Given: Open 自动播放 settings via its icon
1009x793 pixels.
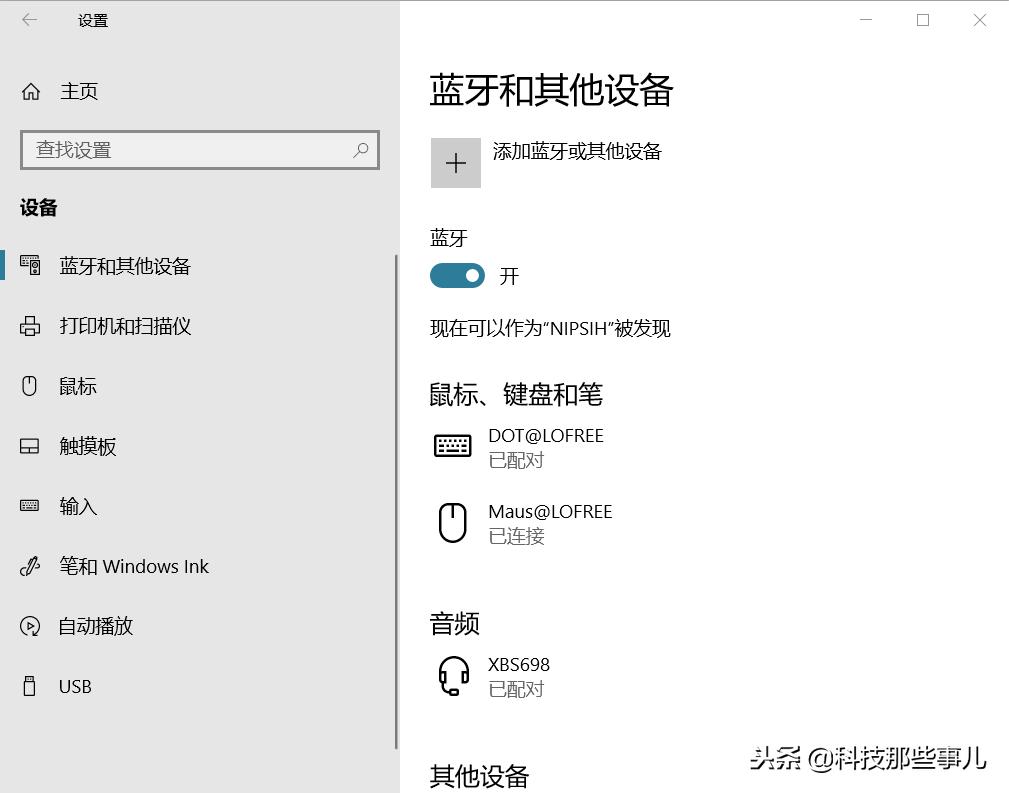Looking at the screenshot, I should coord(28,626).
